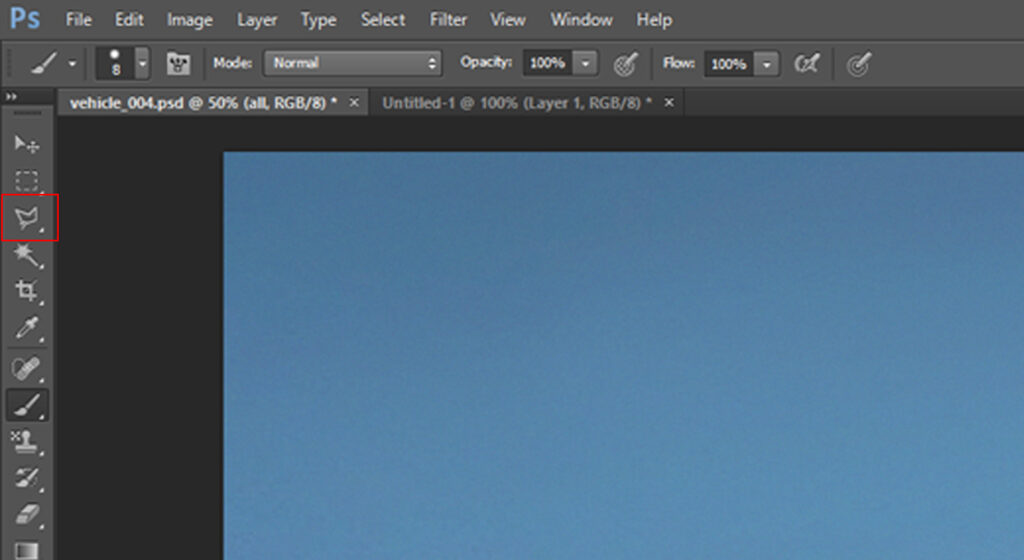Open the Help menu
This screenshot has width=1024, height=560.
pos(654,20)
